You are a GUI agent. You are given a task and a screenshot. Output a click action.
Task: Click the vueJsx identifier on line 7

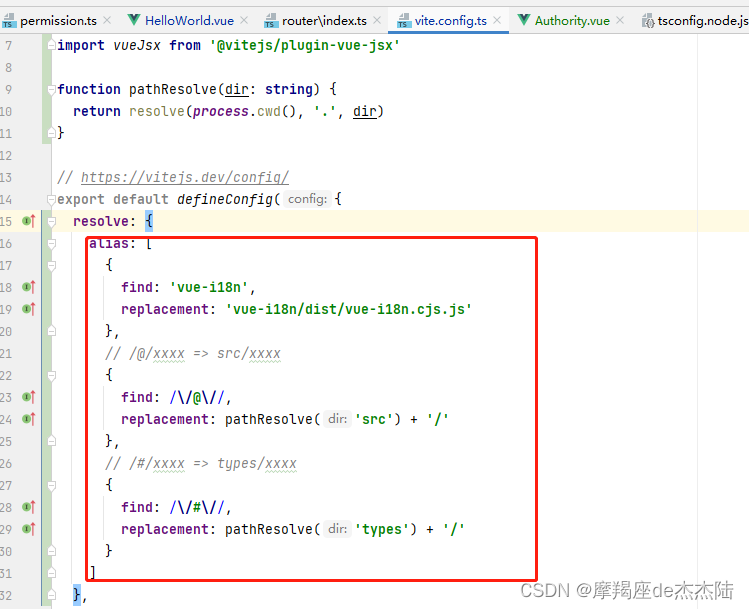[x=137, y=45]
